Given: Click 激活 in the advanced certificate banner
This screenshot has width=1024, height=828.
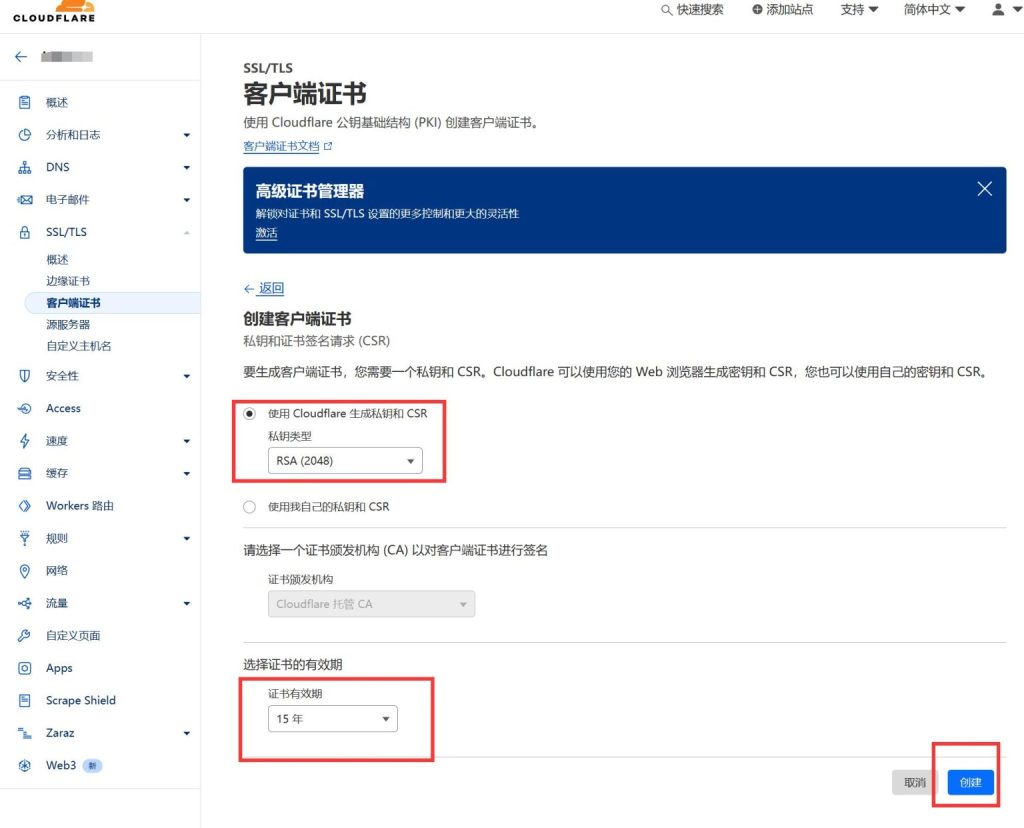Looking at the screenshot, I should (x=265, y=232).
